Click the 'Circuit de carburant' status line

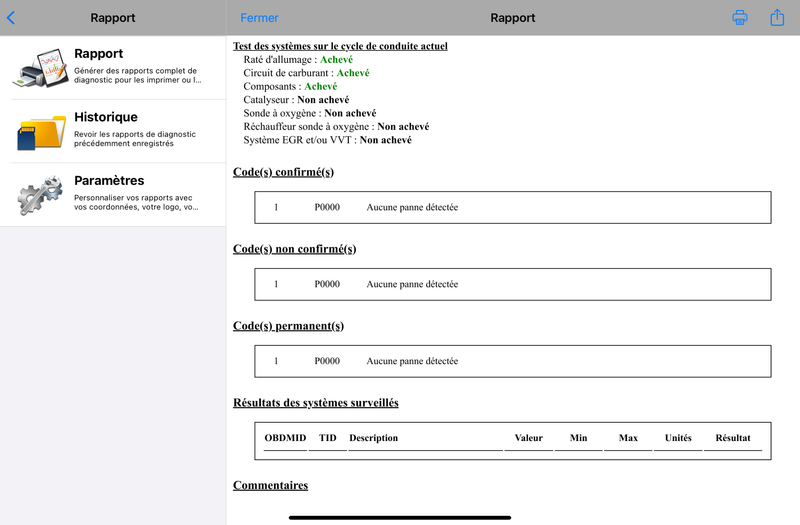click(306, 73)
